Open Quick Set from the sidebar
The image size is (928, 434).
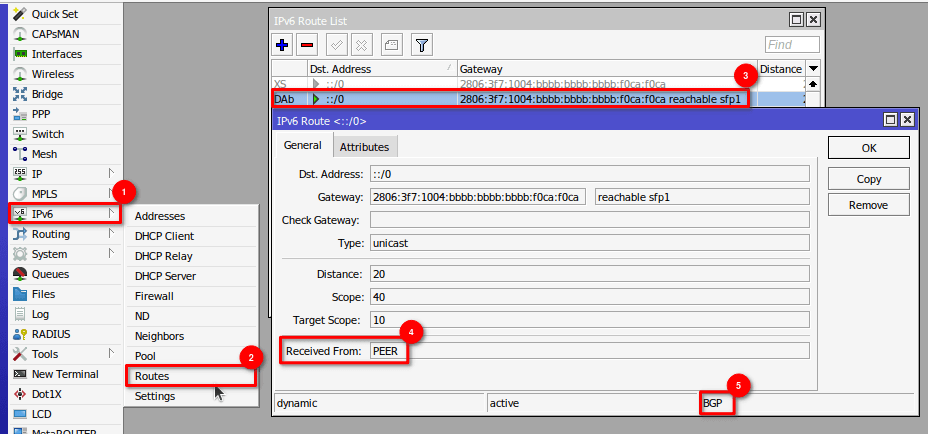[x=54, y=14]
